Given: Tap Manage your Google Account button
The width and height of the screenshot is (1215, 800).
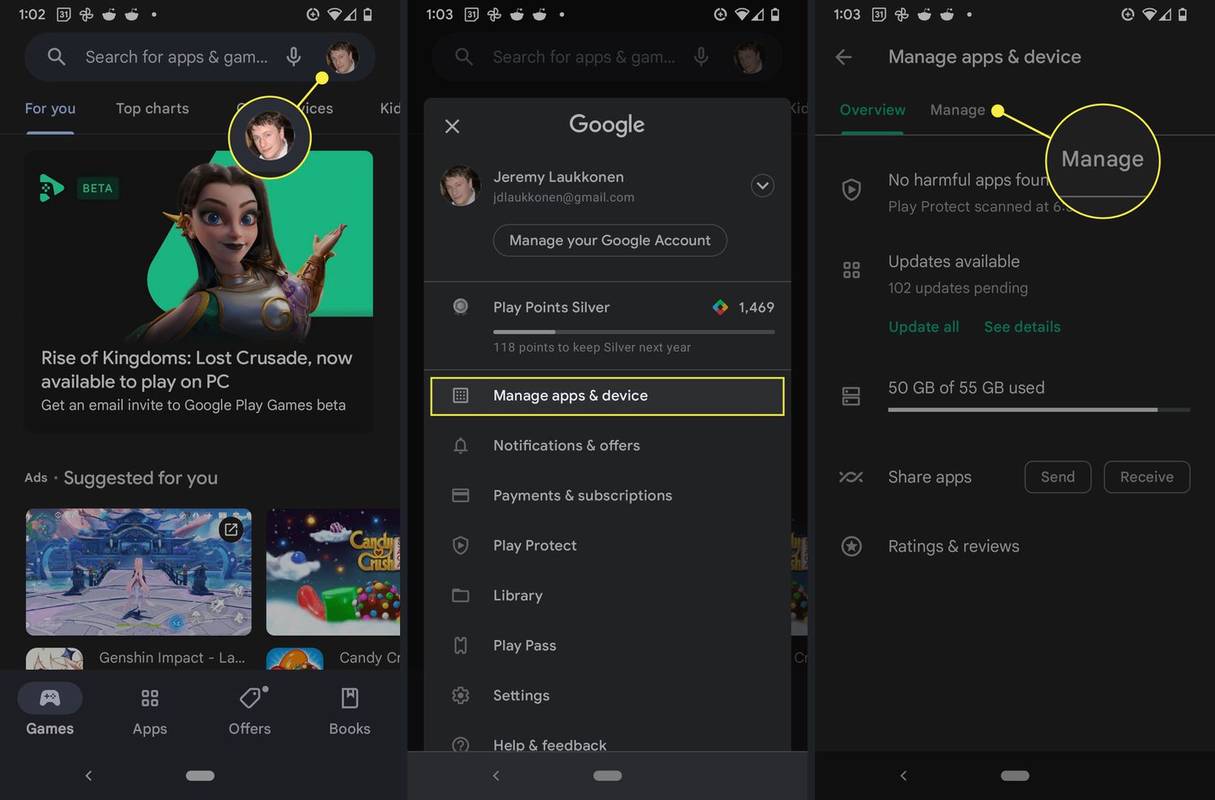Looking at the screenshot, I should click(610, 240).
